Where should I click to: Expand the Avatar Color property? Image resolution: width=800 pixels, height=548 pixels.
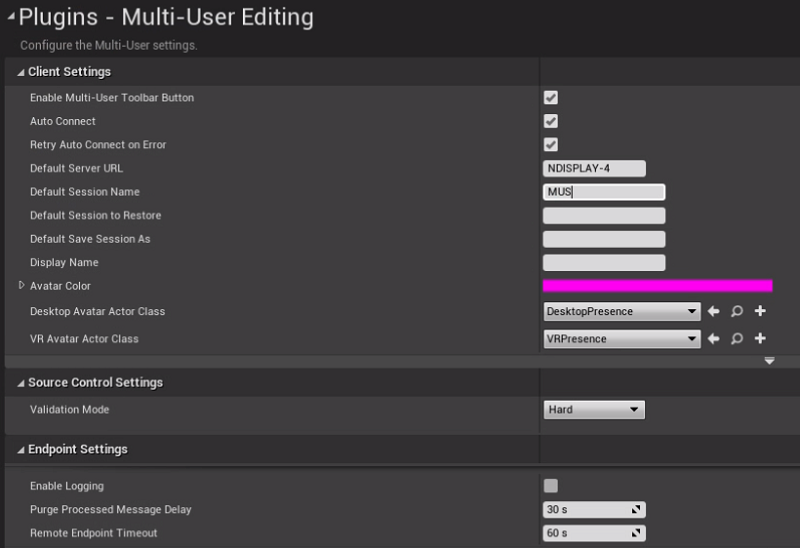tap(21, 285)
